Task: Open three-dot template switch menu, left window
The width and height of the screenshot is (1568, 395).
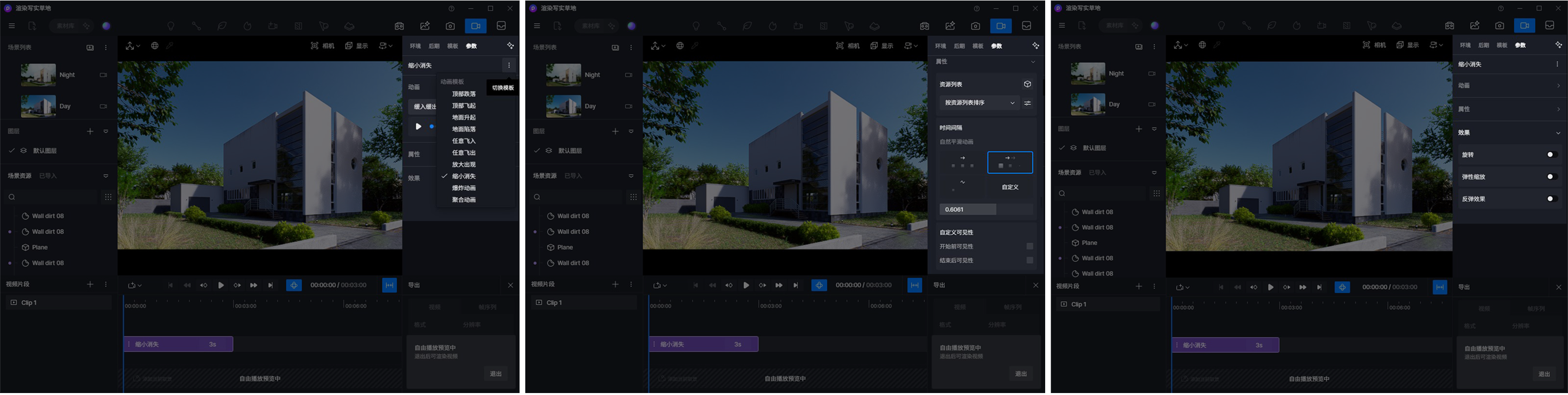Action: tap(509, 65)
